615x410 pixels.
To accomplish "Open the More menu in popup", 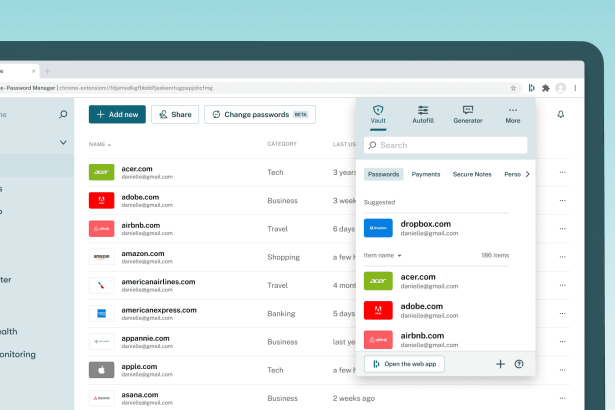I will (x=513, y=113).
